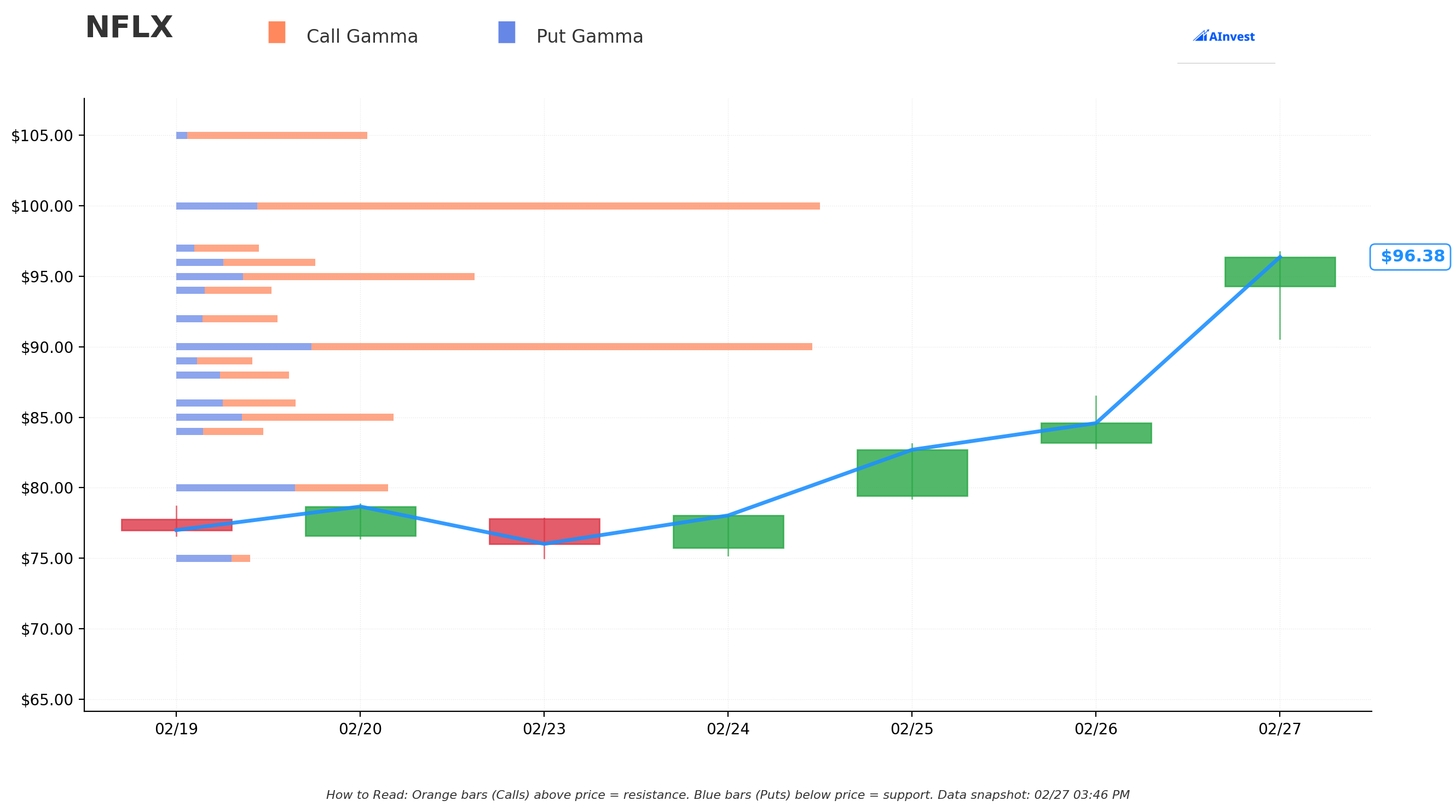Click the $105.00 y-axis label
The image size is (1456, 812).
point(42,136)
